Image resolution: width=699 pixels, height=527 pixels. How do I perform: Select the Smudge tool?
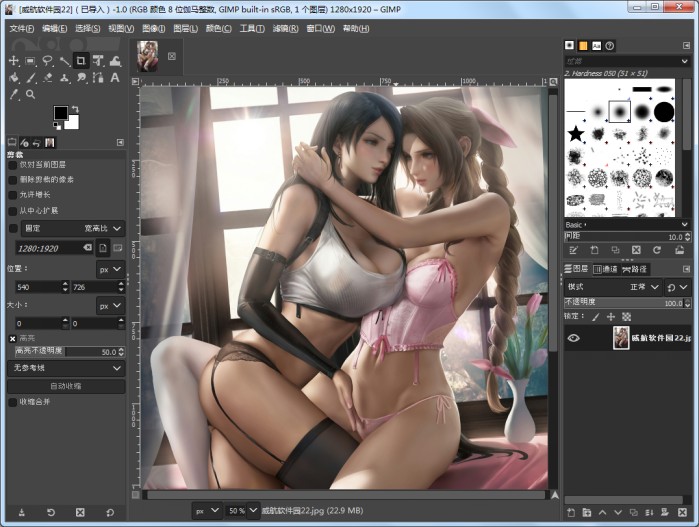(x=81, y=78)
